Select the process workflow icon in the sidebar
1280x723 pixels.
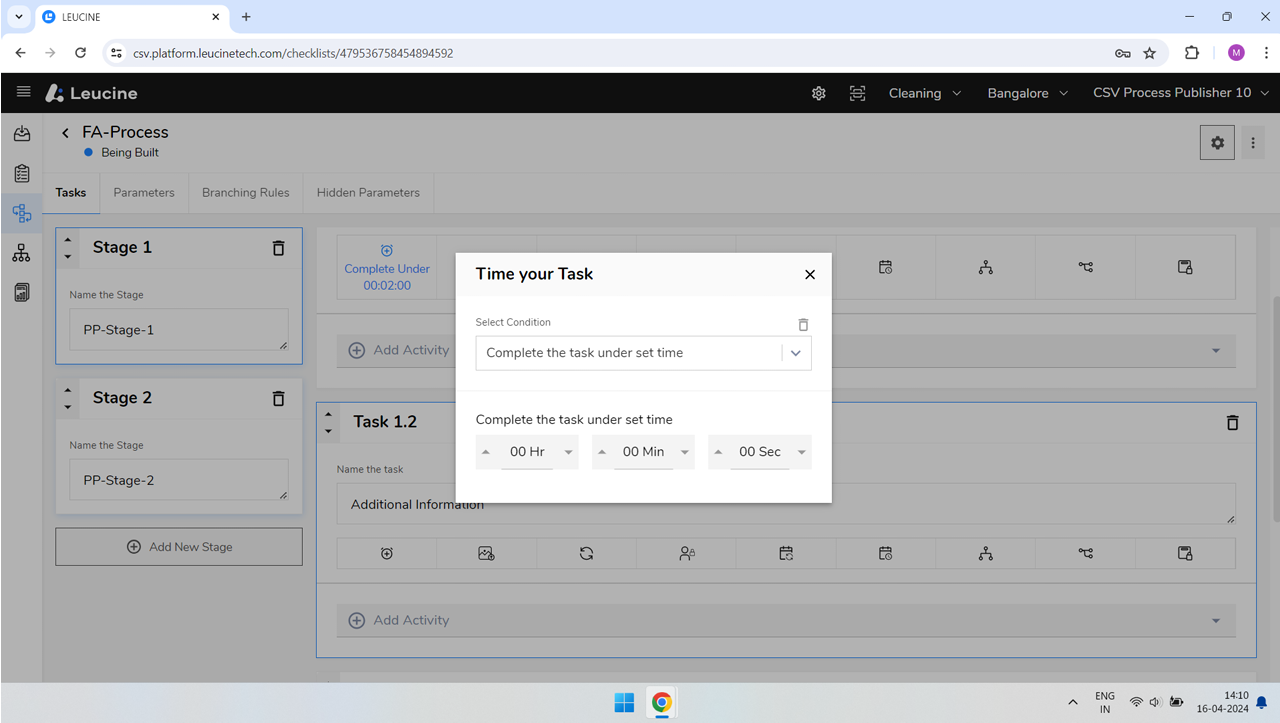(21, 213)
